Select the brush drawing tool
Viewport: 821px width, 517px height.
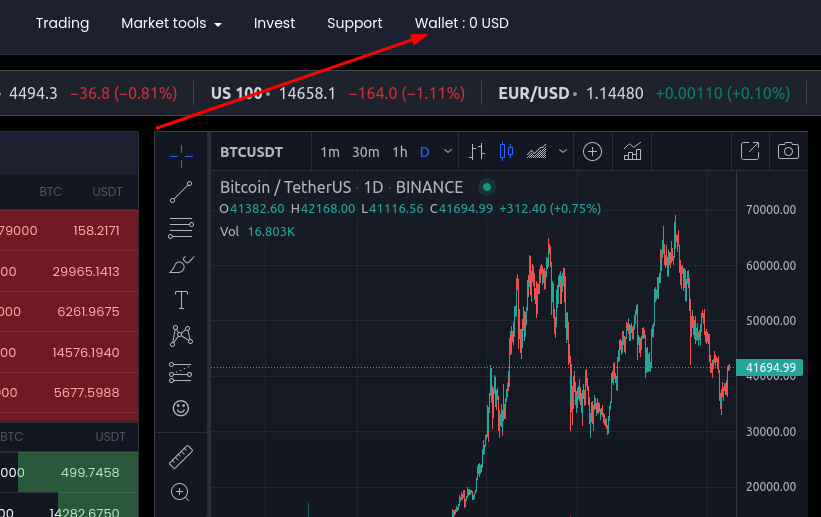coord(181,264)
